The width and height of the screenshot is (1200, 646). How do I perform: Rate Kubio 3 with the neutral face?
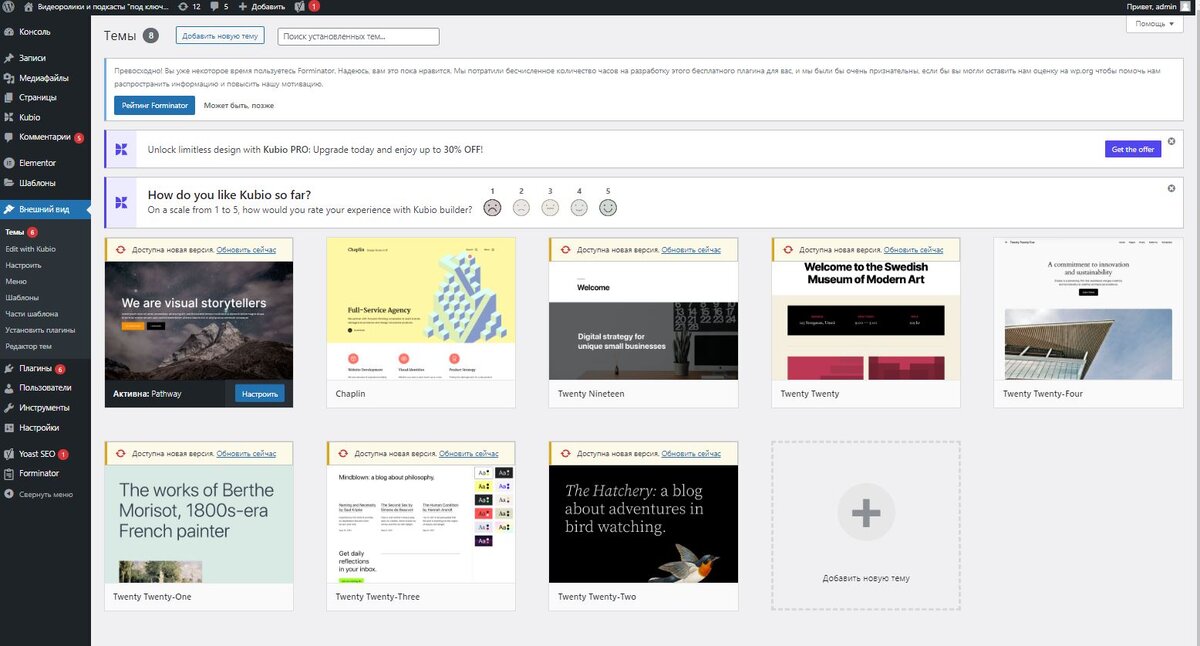tap(550, 208)
